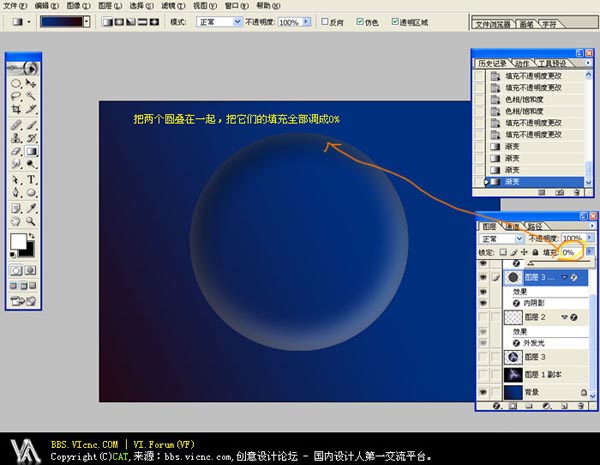Switch to Quick Mask mode
Screen dimensions: 600x465
[31, 271]
